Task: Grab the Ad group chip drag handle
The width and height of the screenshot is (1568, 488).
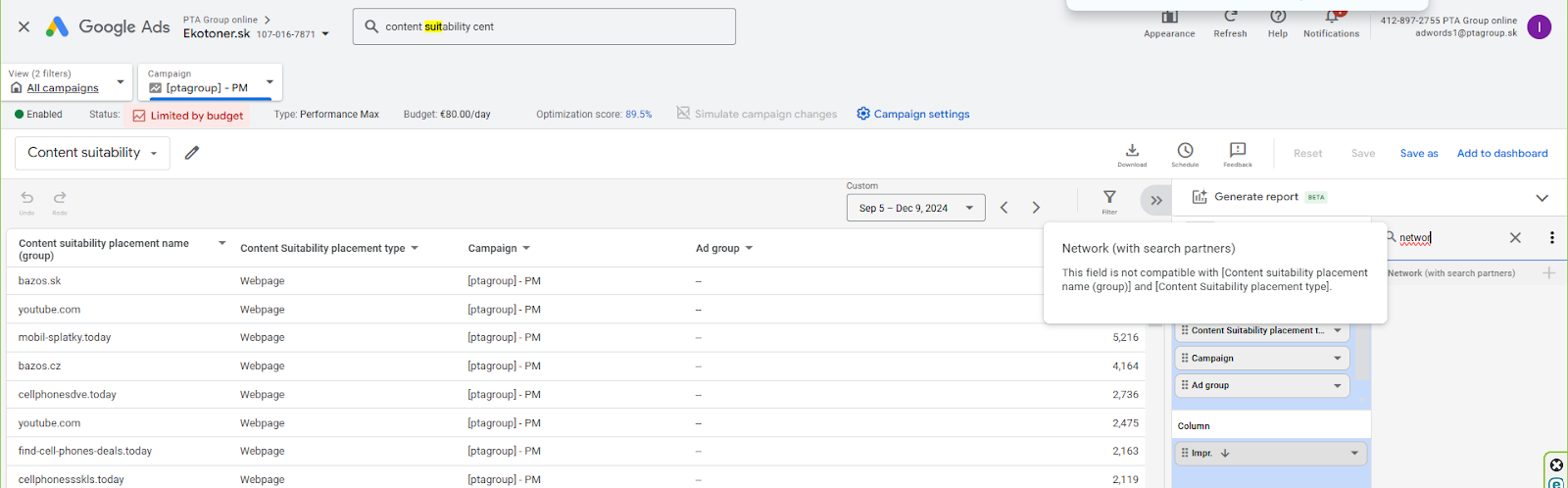Action: [x=1185, y=385]
